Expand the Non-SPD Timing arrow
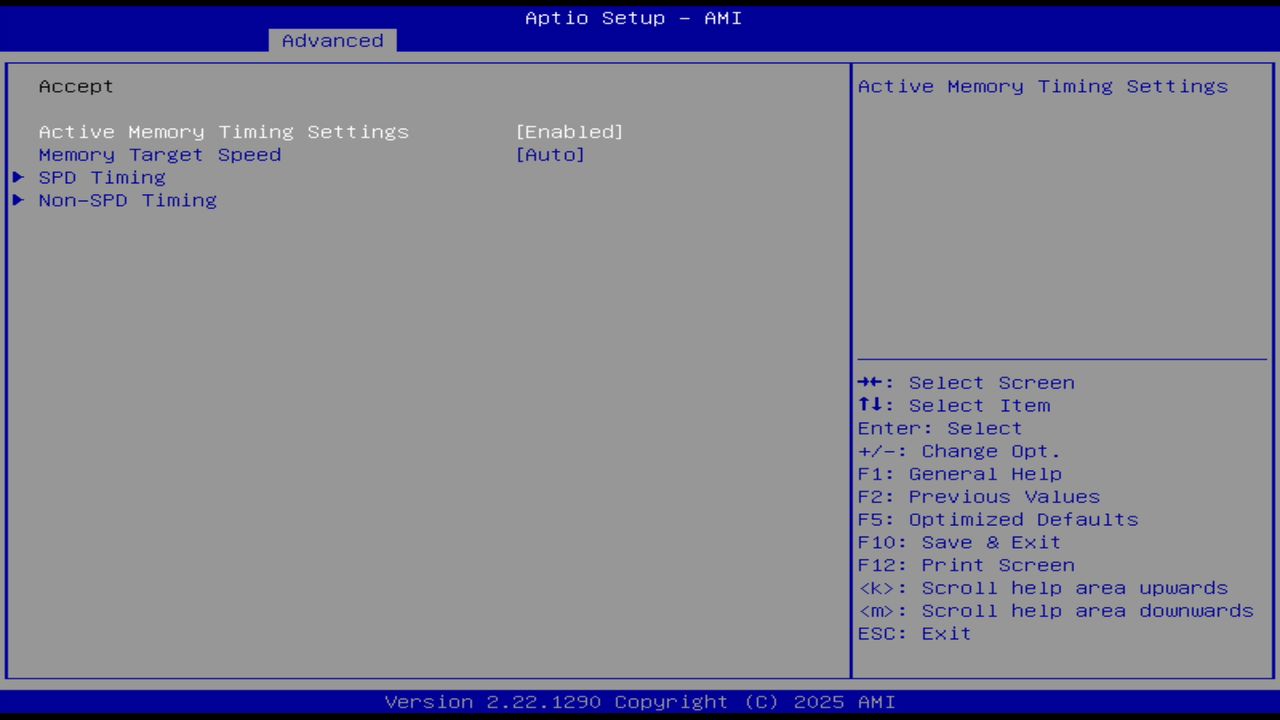The image size is (1280, 720). click(18, 200)
